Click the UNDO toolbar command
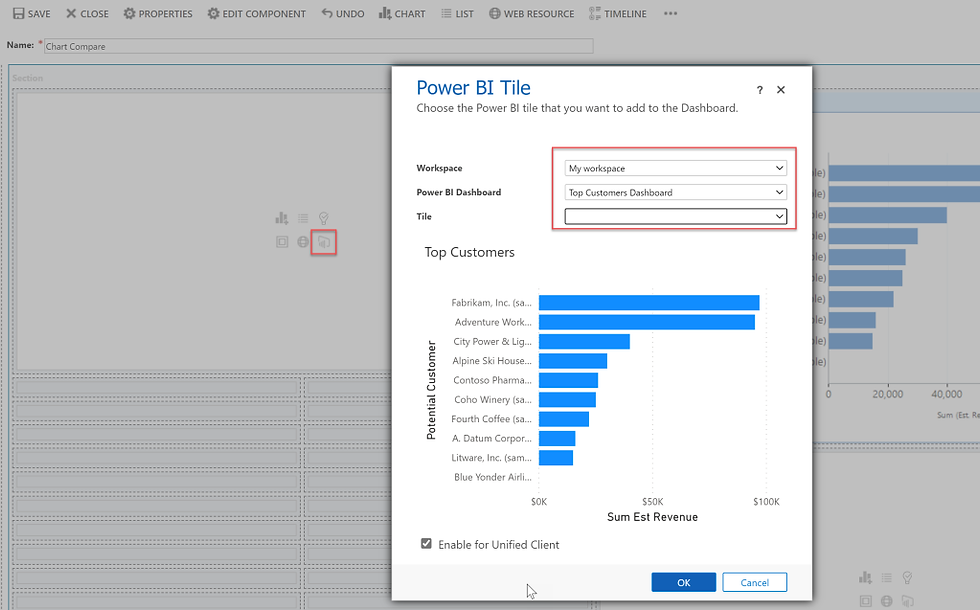The width and height of the screenshot is (980, 610). (x=343, y=13)
